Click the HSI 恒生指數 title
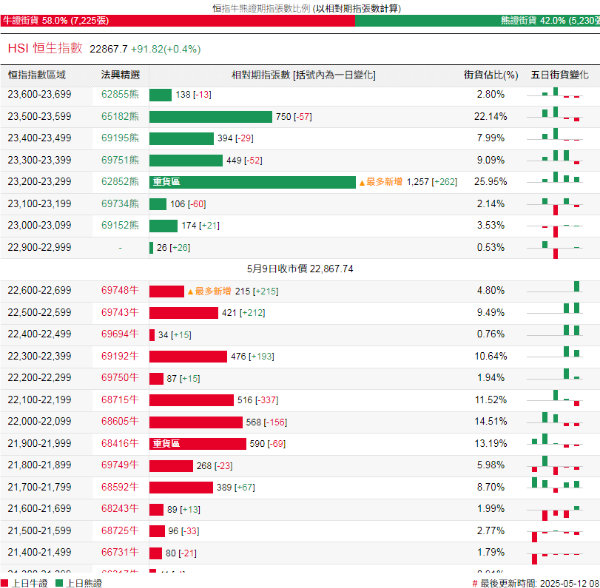 coord(45,48)
